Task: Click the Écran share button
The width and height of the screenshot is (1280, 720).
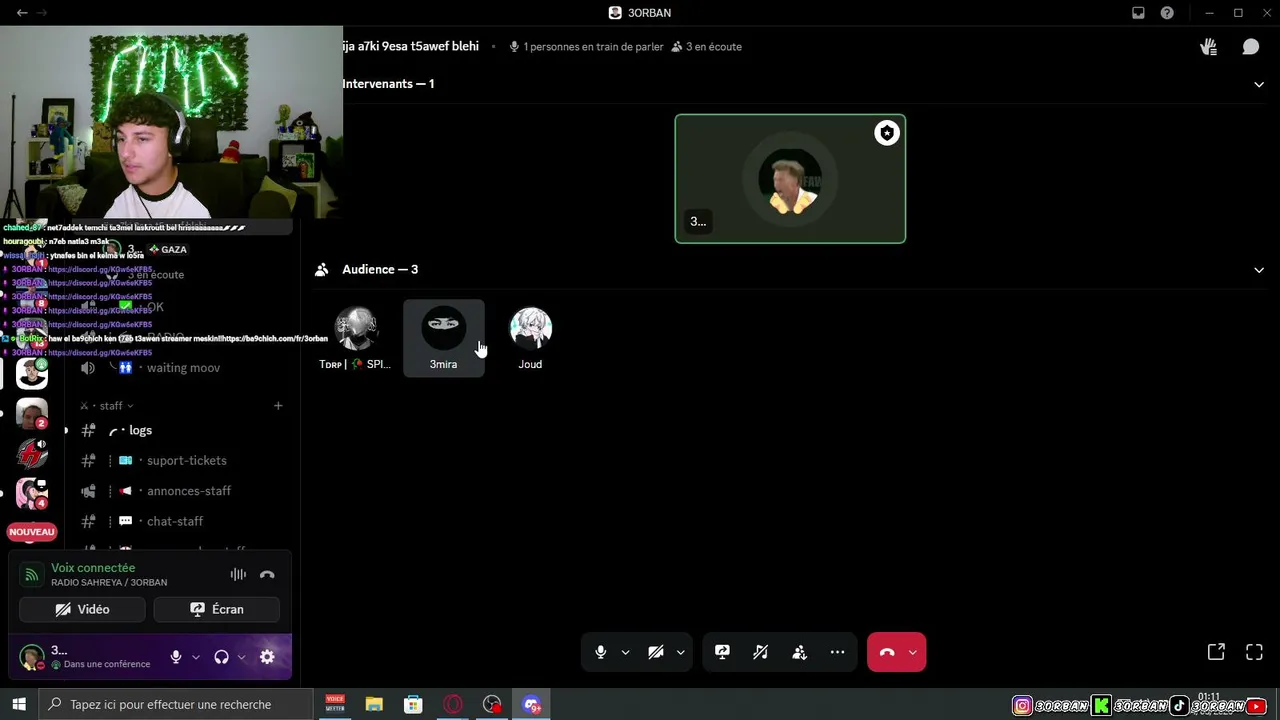Action: [x=216, y=609]
